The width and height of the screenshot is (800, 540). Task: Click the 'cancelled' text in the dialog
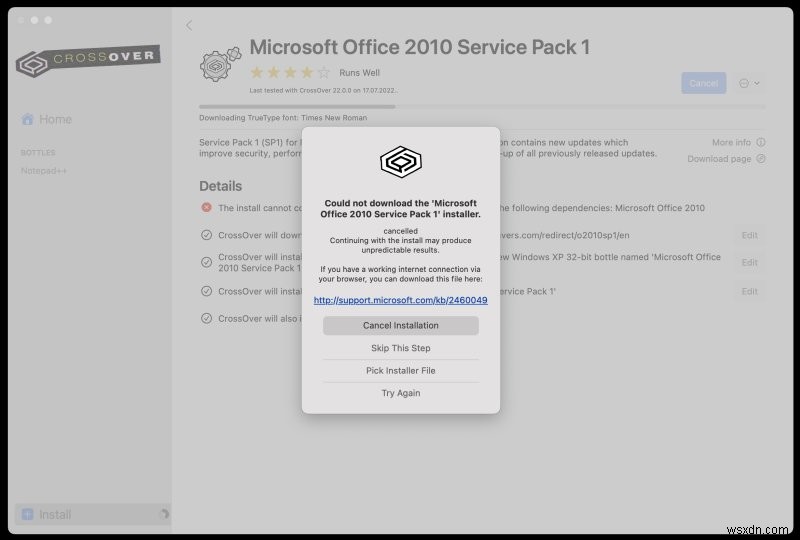[401, 231]
